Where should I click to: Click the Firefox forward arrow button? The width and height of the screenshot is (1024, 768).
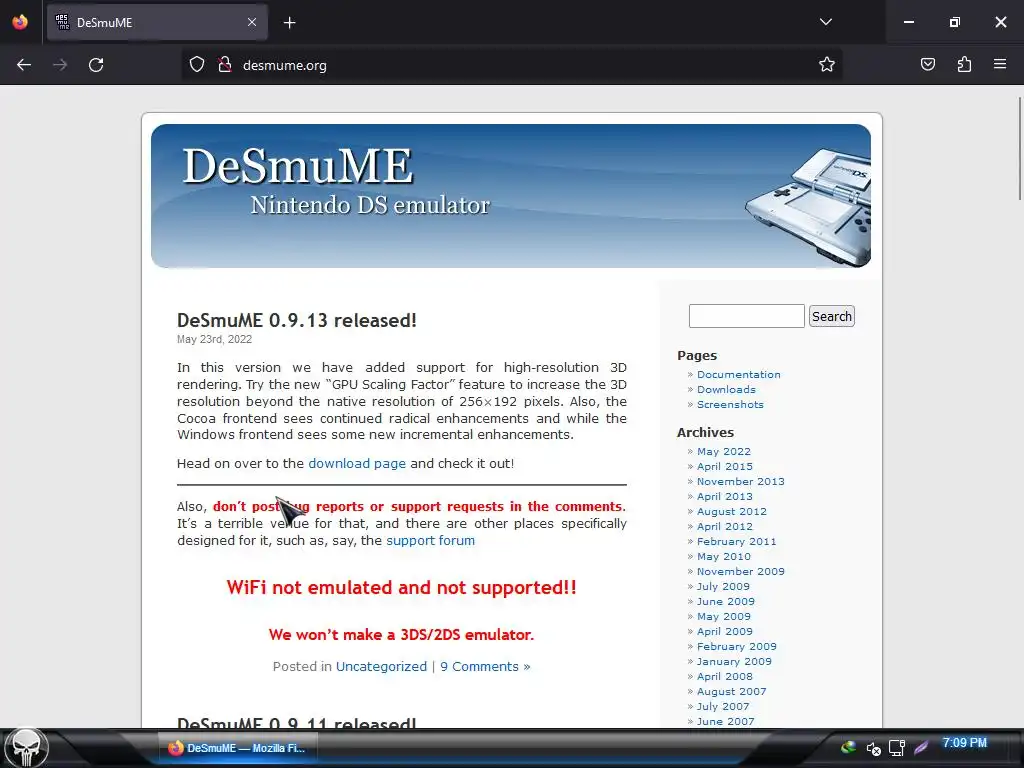click(60, 65)
